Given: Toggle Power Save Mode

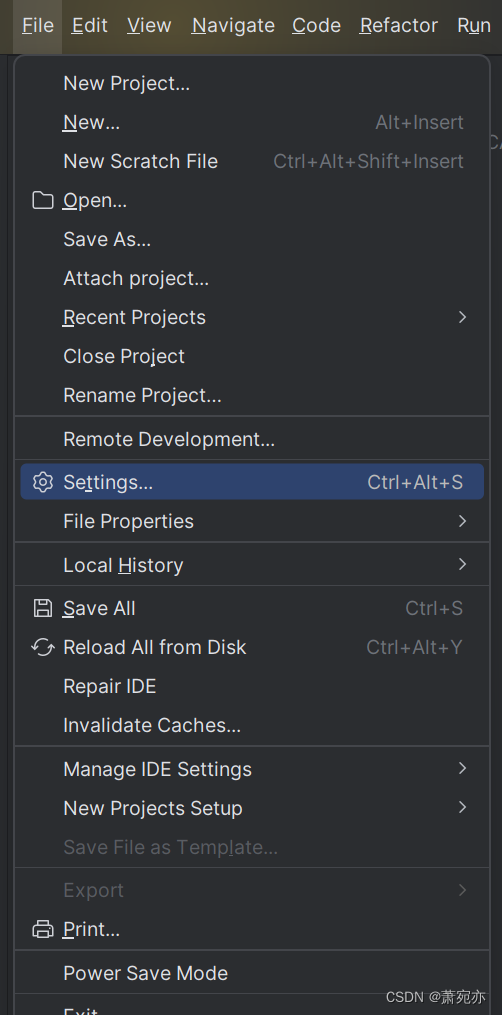Looking at the screenshot, I should [252, 973].
